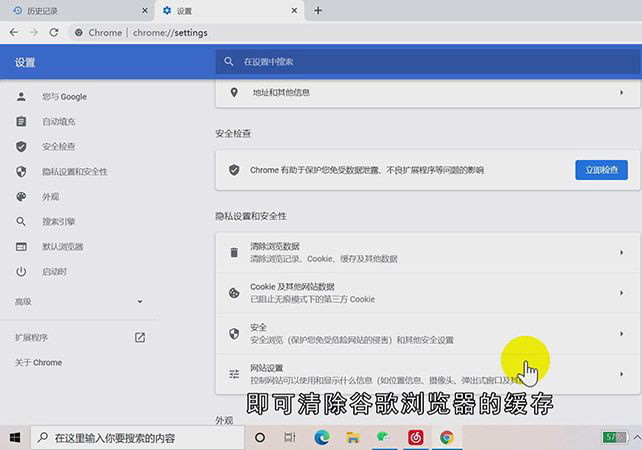Viewport: 642px width, 450px height.
Task: Click the shield icon of the 安全 row
Action: [x=234, y=334]
